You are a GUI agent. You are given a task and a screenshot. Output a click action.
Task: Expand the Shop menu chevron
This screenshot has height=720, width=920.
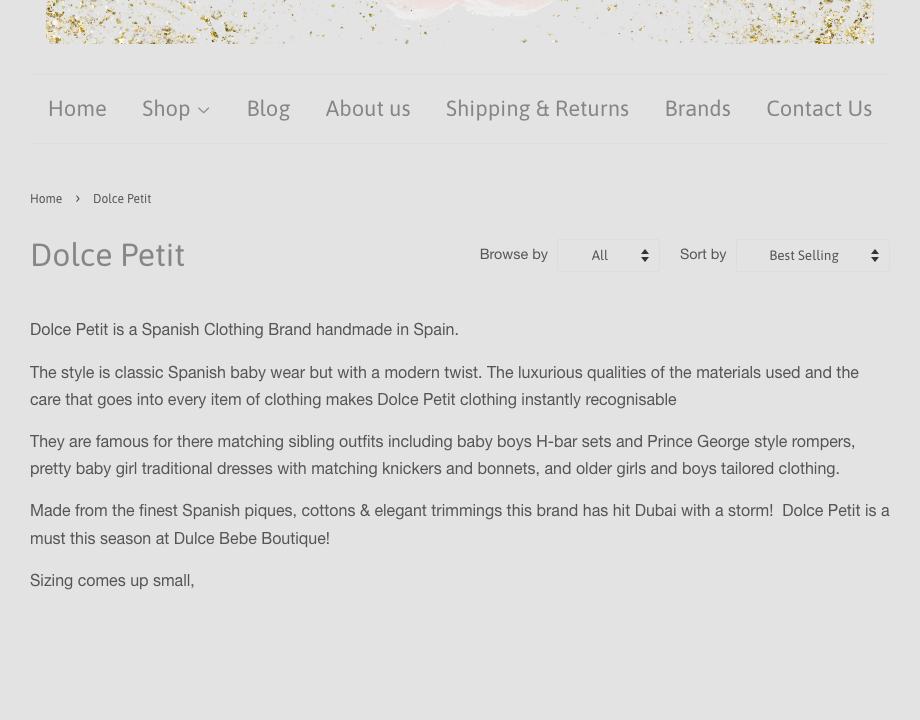[204, 110]
